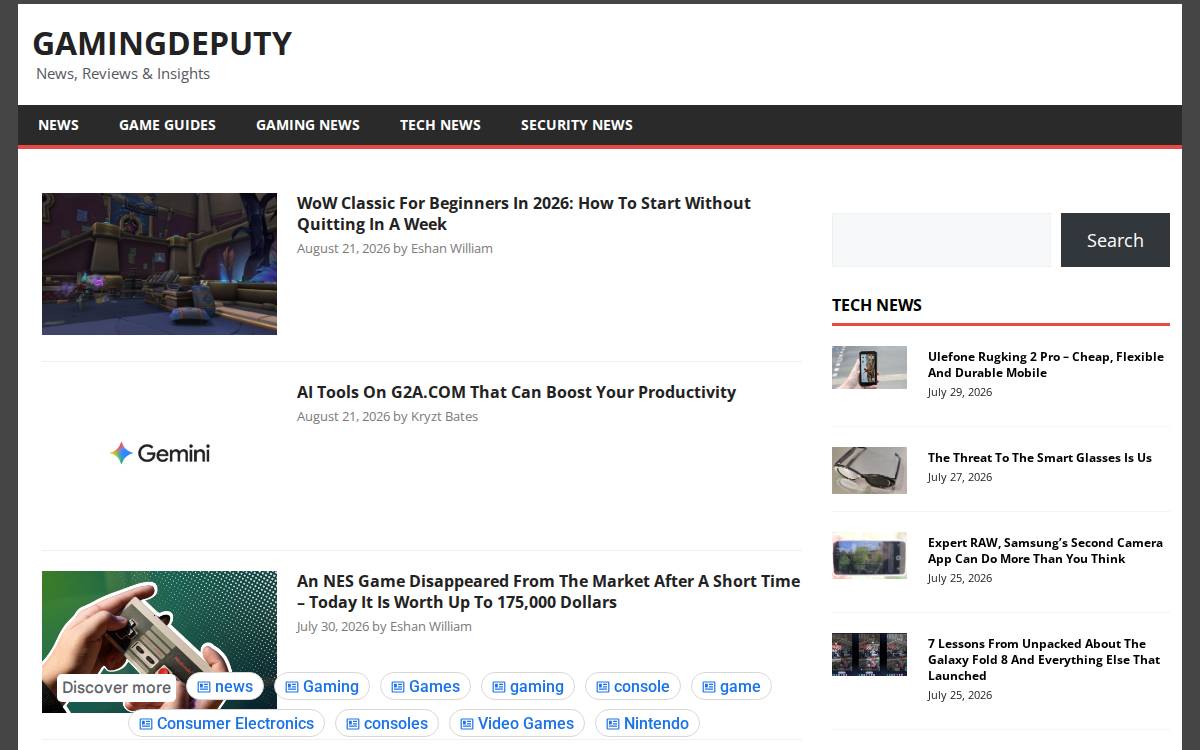This screenshot has width=1200, height=750.
Task: Select the Video Games chip
Action: 517,723
